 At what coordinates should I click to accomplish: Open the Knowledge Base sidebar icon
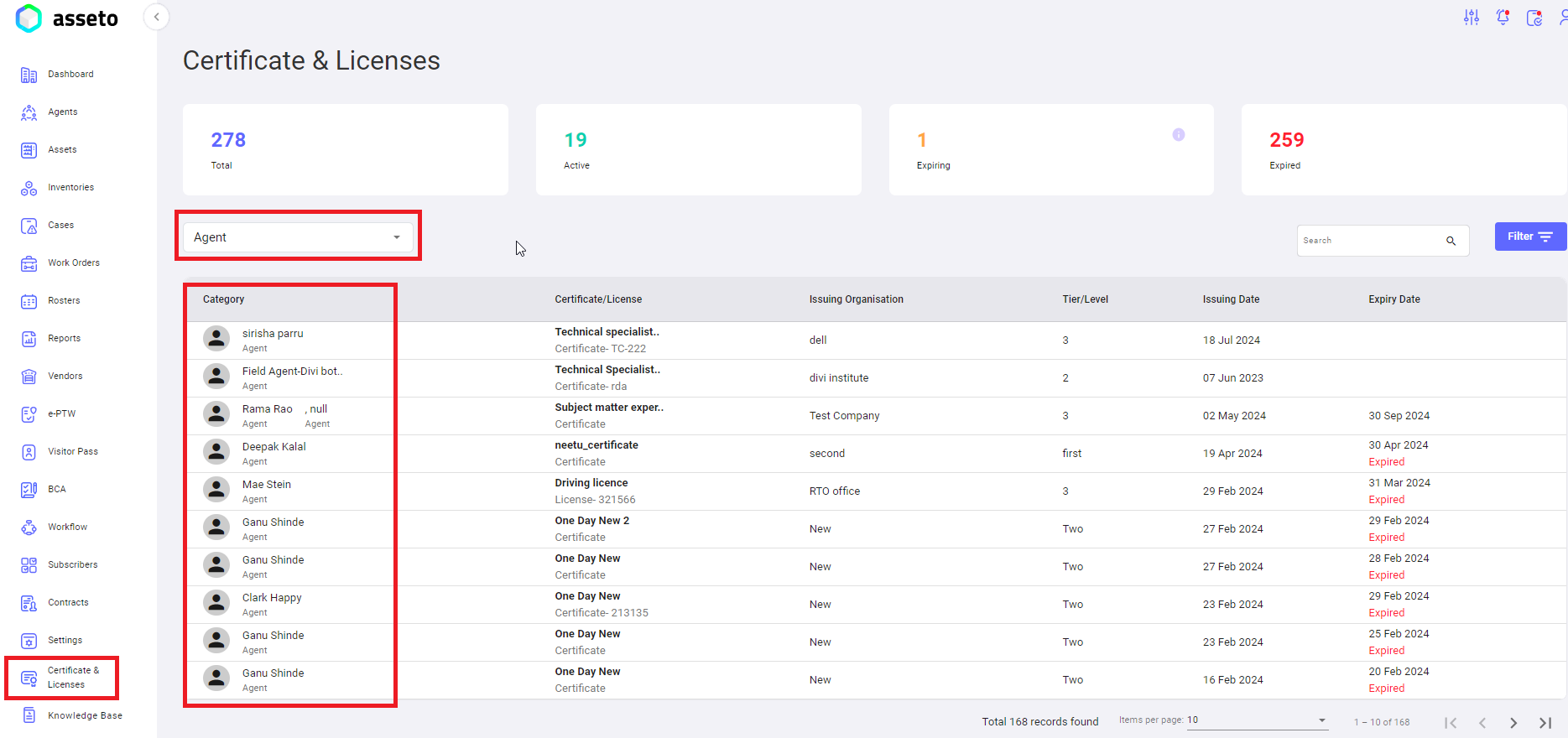pos(29,715)
